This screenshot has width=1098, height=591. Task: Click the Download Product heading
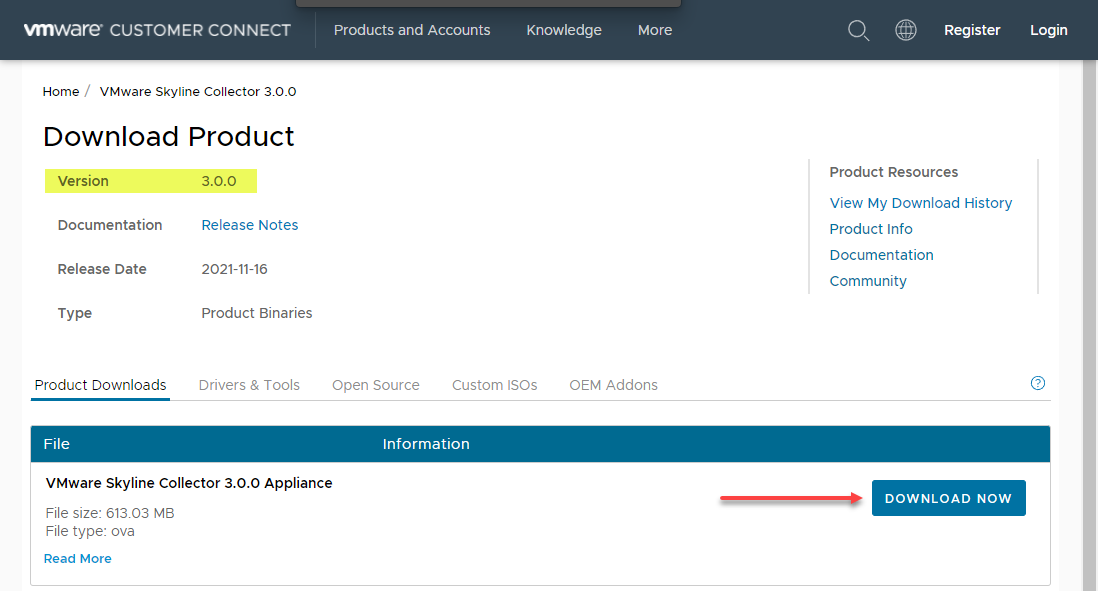[x=169, y=137]
